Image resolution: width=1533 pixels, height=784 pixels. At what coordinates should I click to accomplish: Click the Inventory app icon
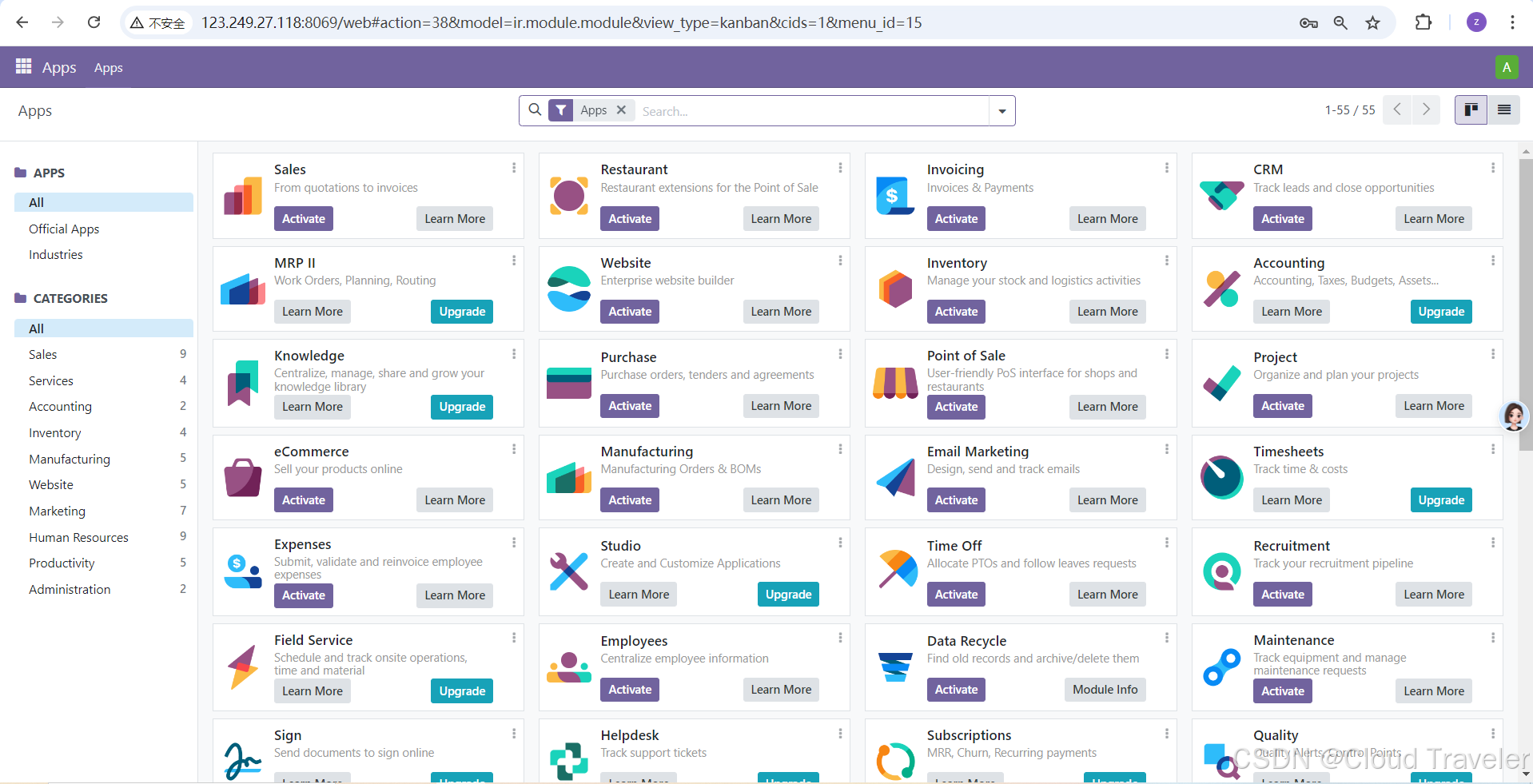pos(895,289)
